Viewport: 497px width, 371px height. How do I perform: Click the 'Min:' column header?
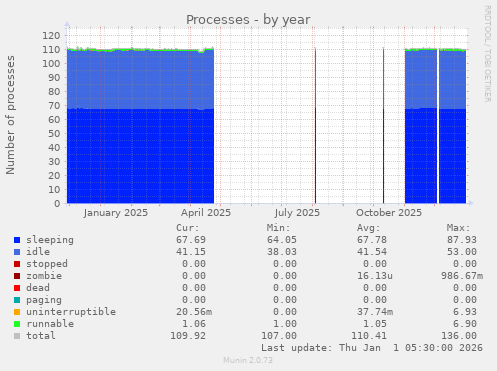pos(278,228)
